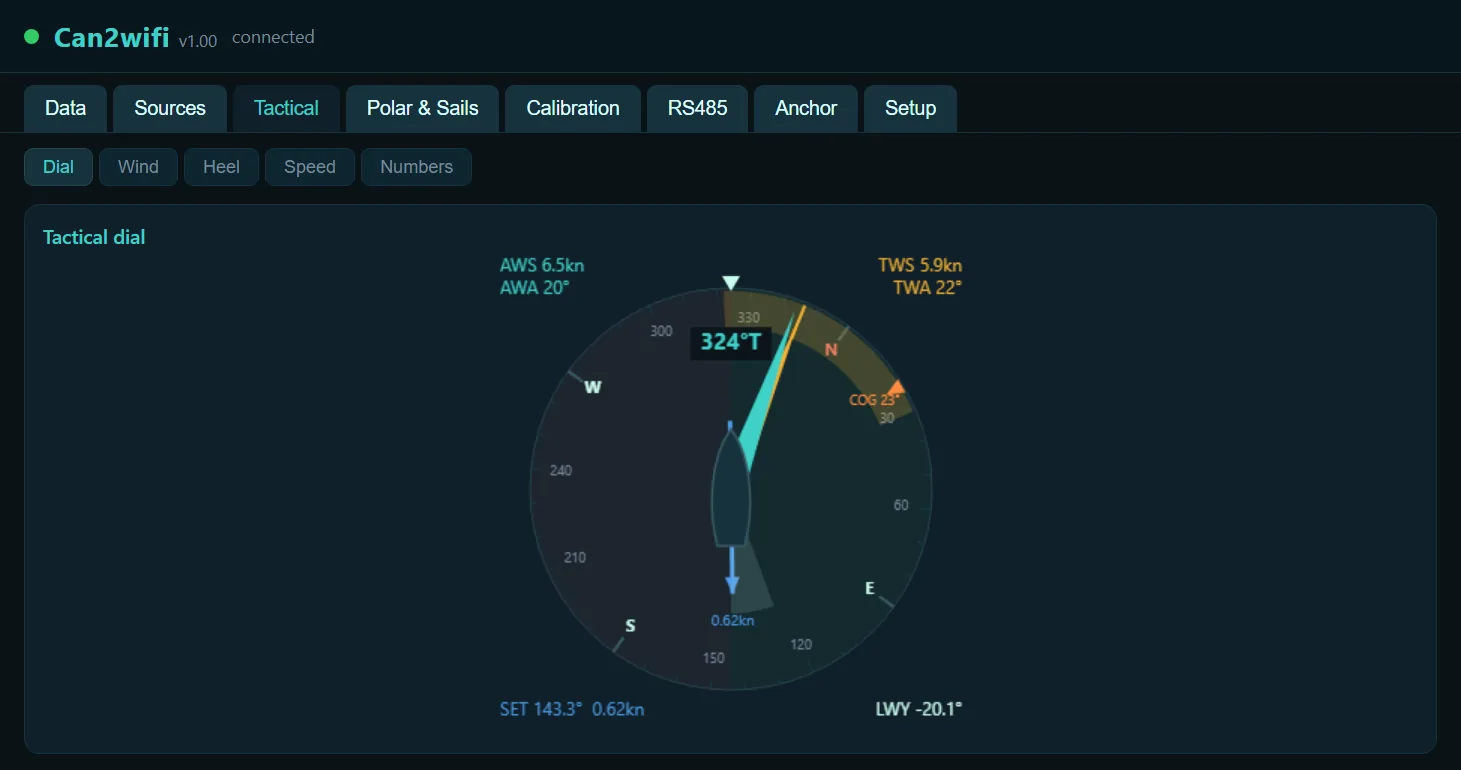
Task: Click the SET 143.3° 0.62kn readout
Action: [x=572, y=709]
